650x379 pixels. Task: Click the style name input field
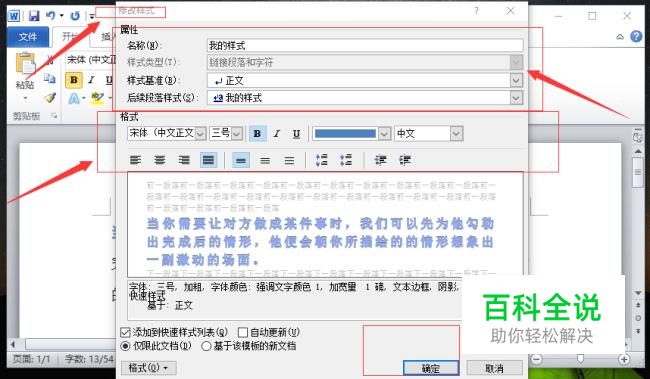(365, 45)
